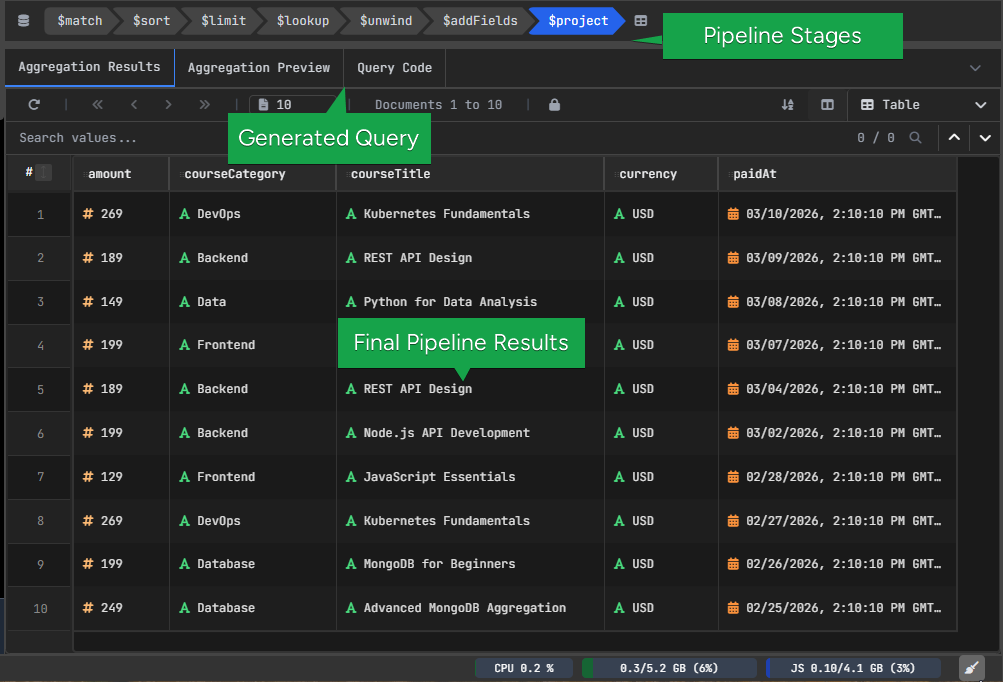Click Frontend category in row 7

253,477
